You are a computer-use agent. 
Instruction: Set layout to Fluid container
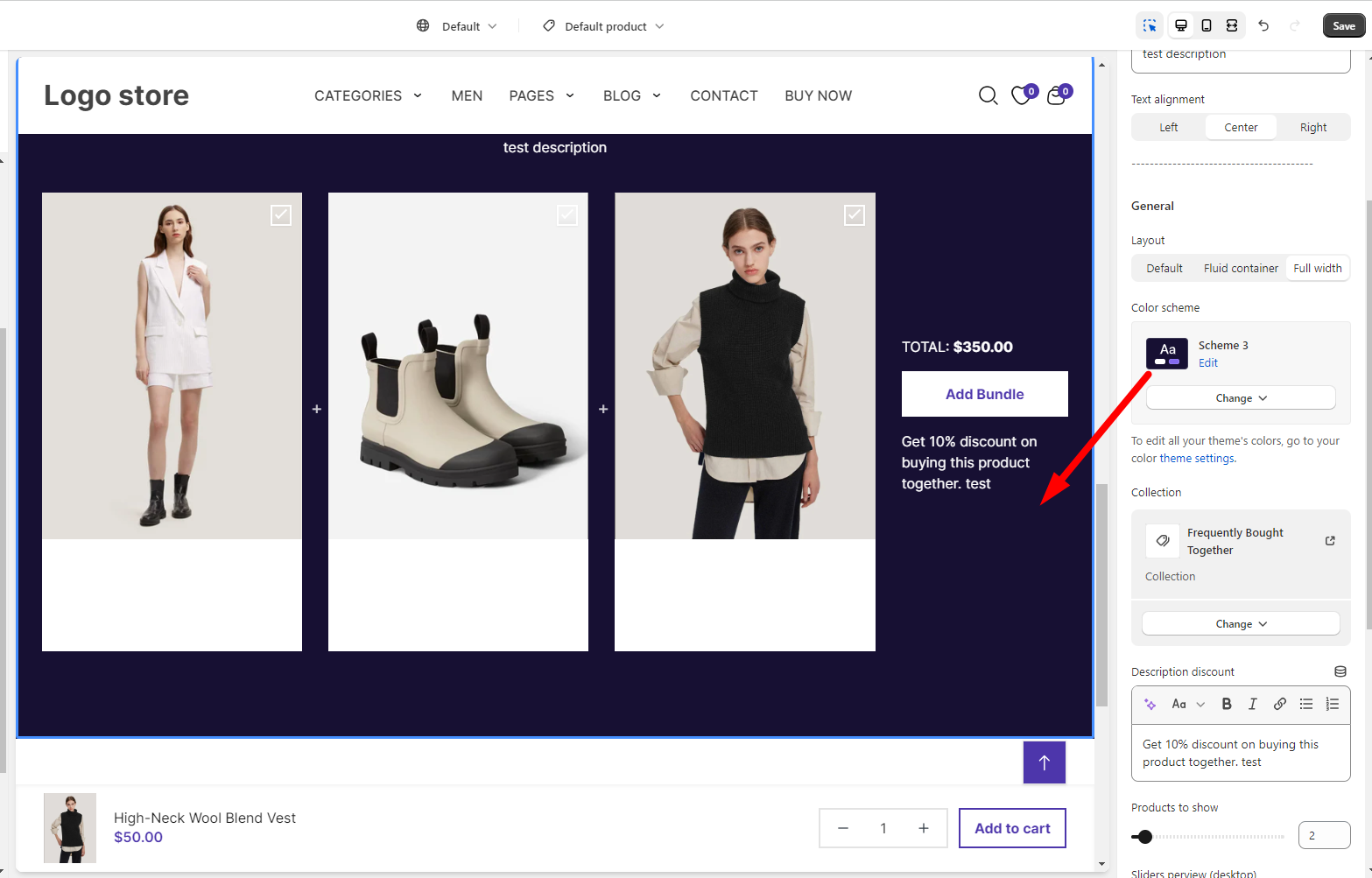point(1241,268)
